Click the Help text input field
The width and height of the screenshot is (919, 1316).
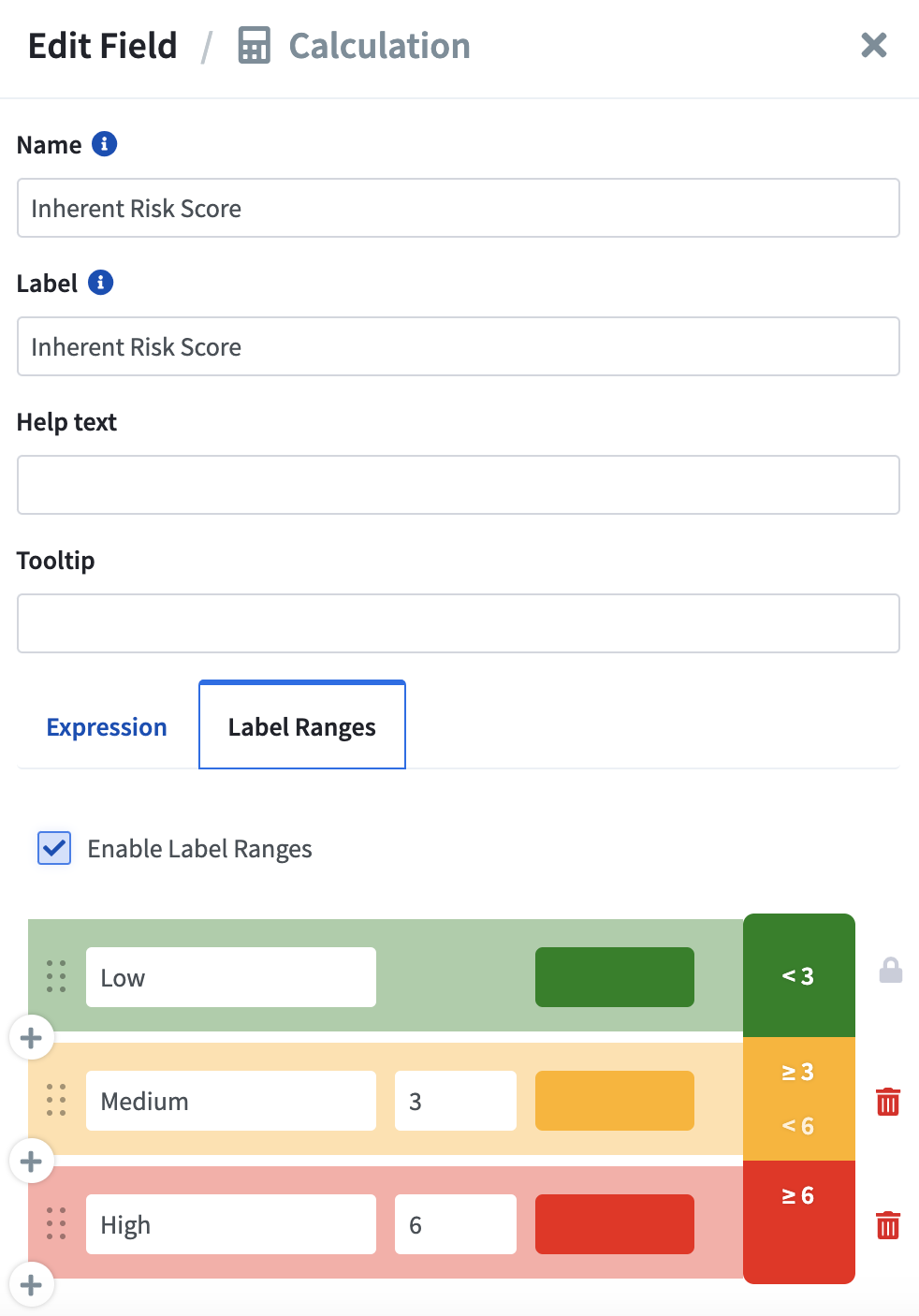tap(459, 485)
